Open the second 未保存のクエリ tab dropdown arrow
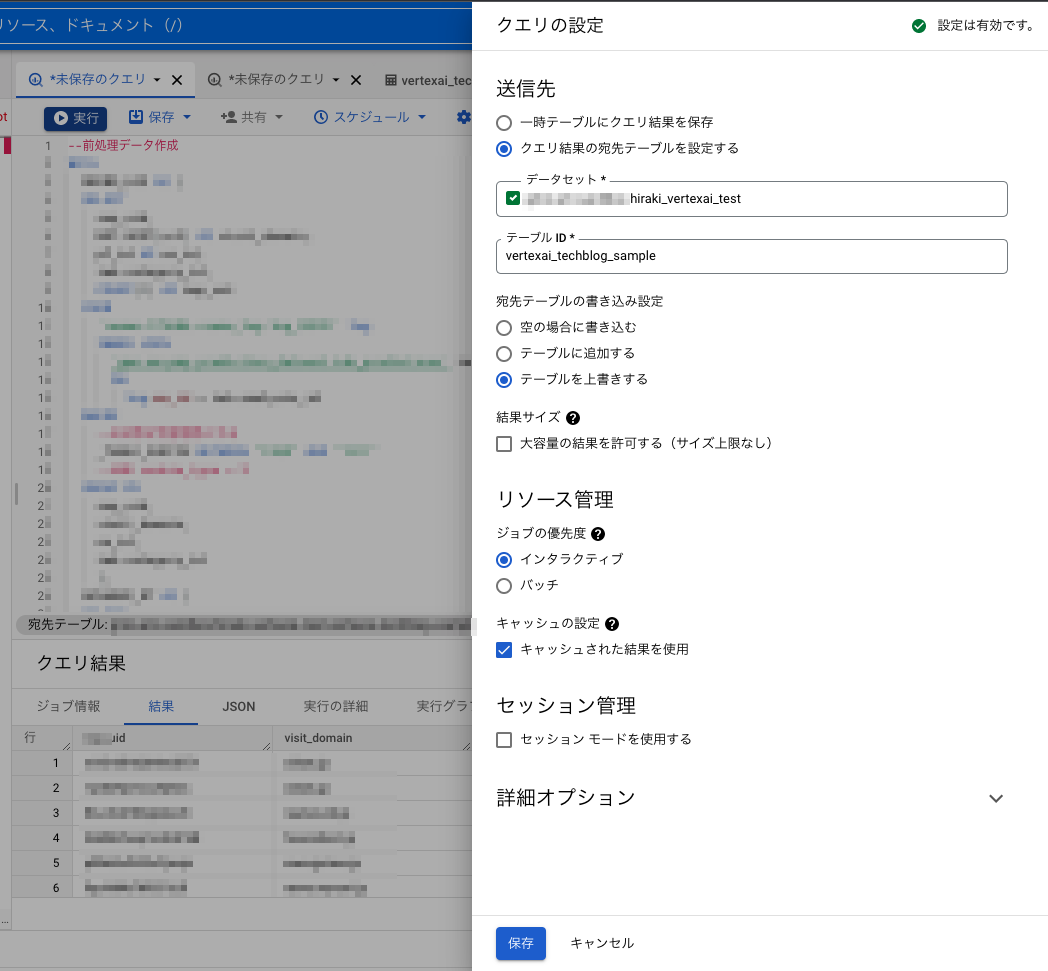 (336, 80)
